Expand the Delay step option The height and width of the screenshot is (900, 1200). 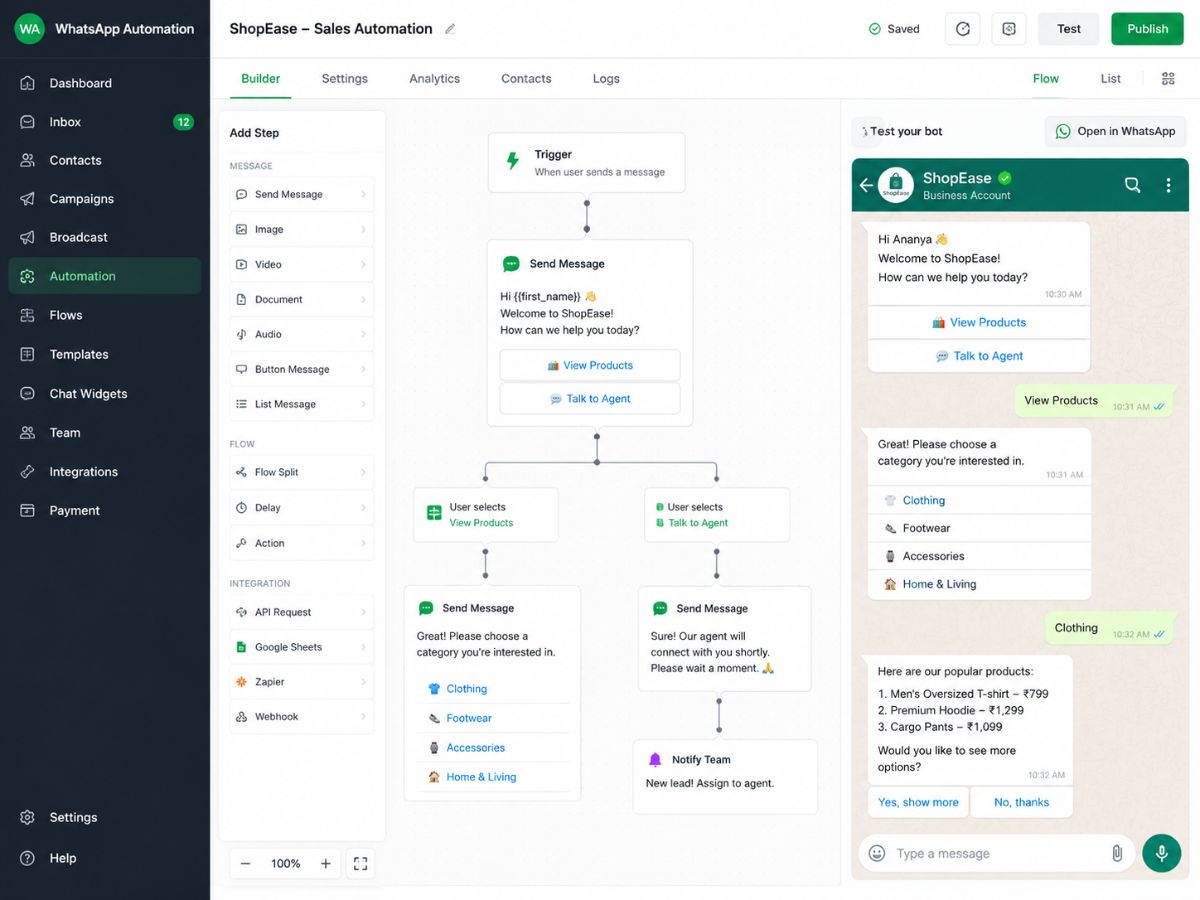coord(302,508)
